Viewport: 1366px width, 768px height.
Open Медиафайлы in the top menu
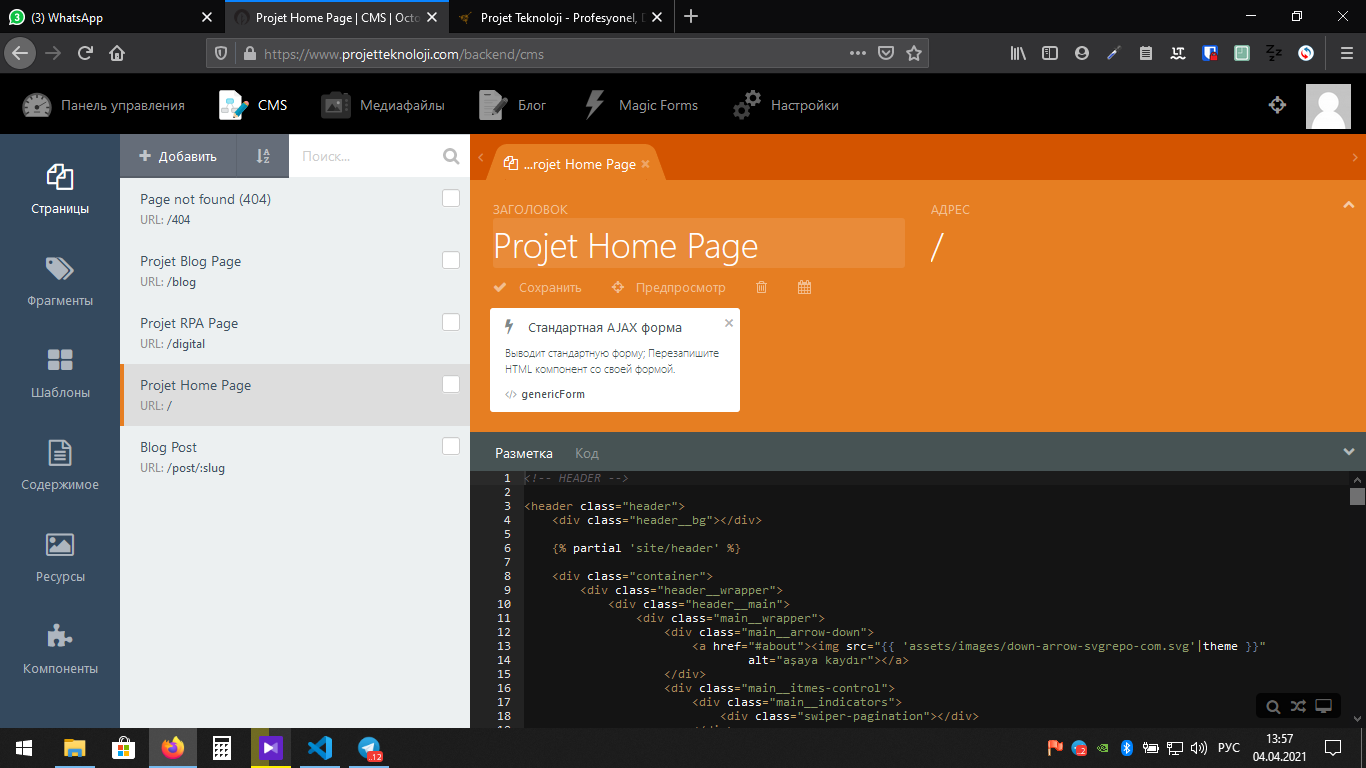coord(383,105)
